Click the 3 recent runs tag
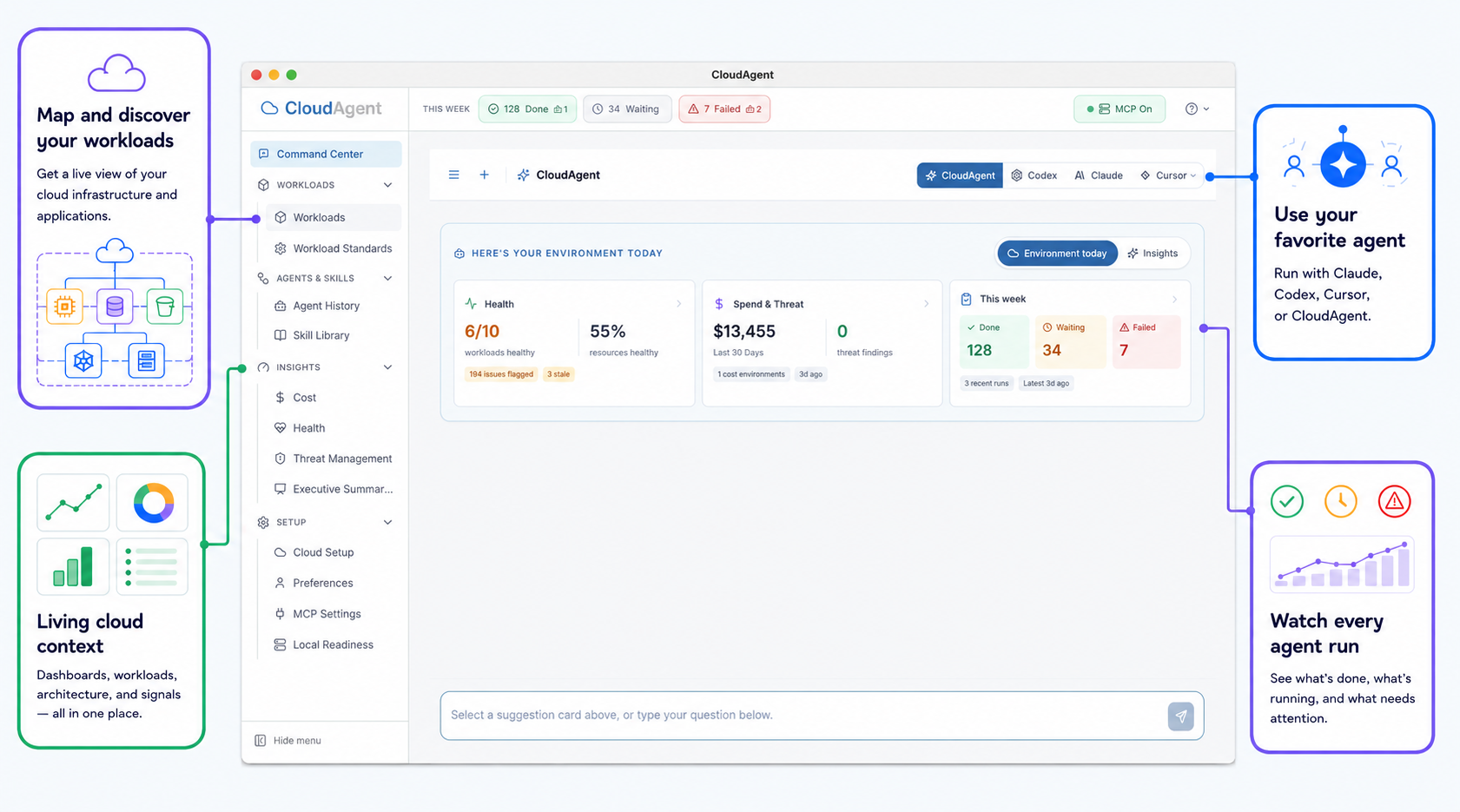The height and width of the screenshot is (812, 1460). (987, 383)
